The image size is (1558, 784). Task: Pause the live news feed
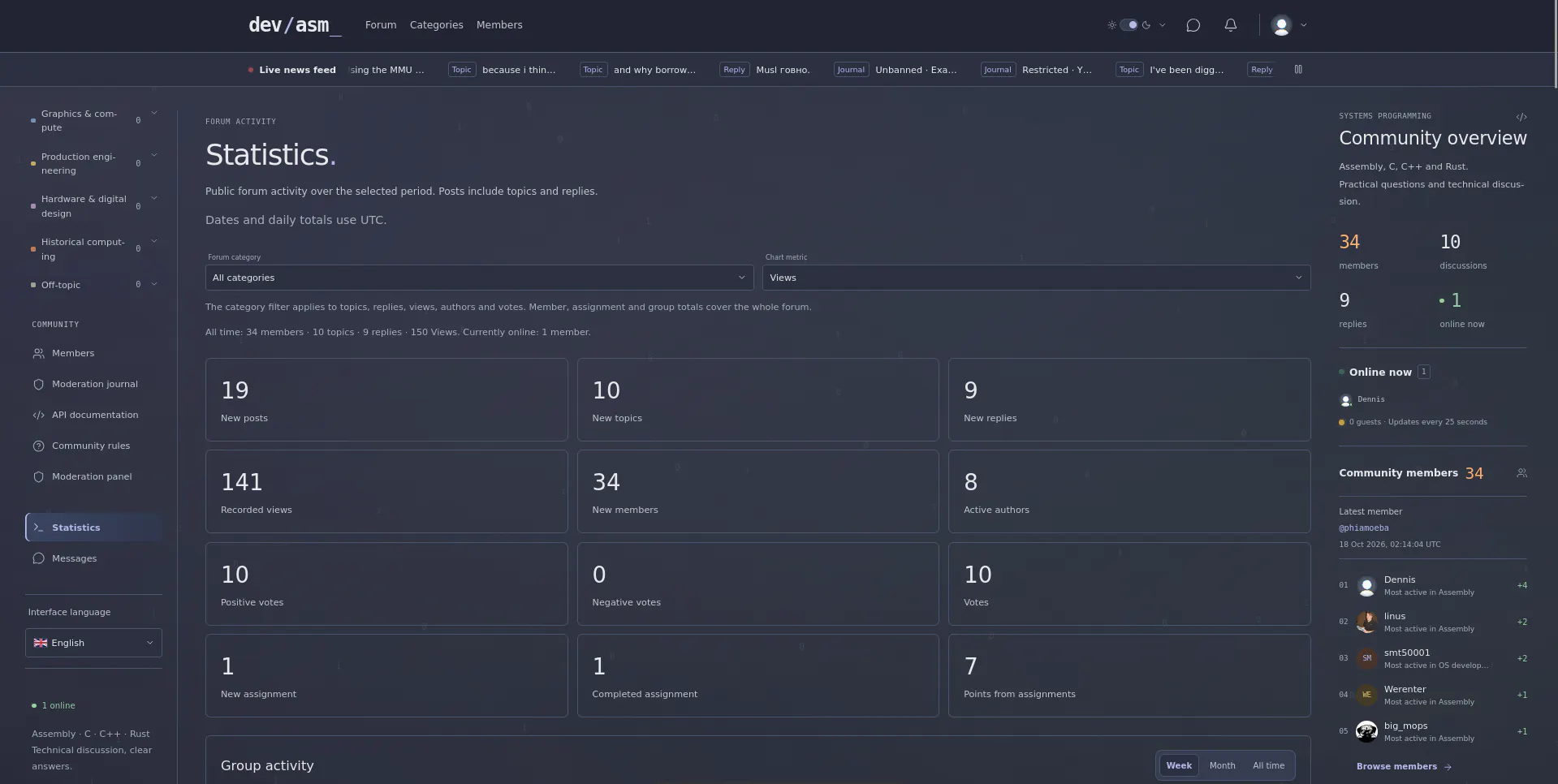[1298, 70]
